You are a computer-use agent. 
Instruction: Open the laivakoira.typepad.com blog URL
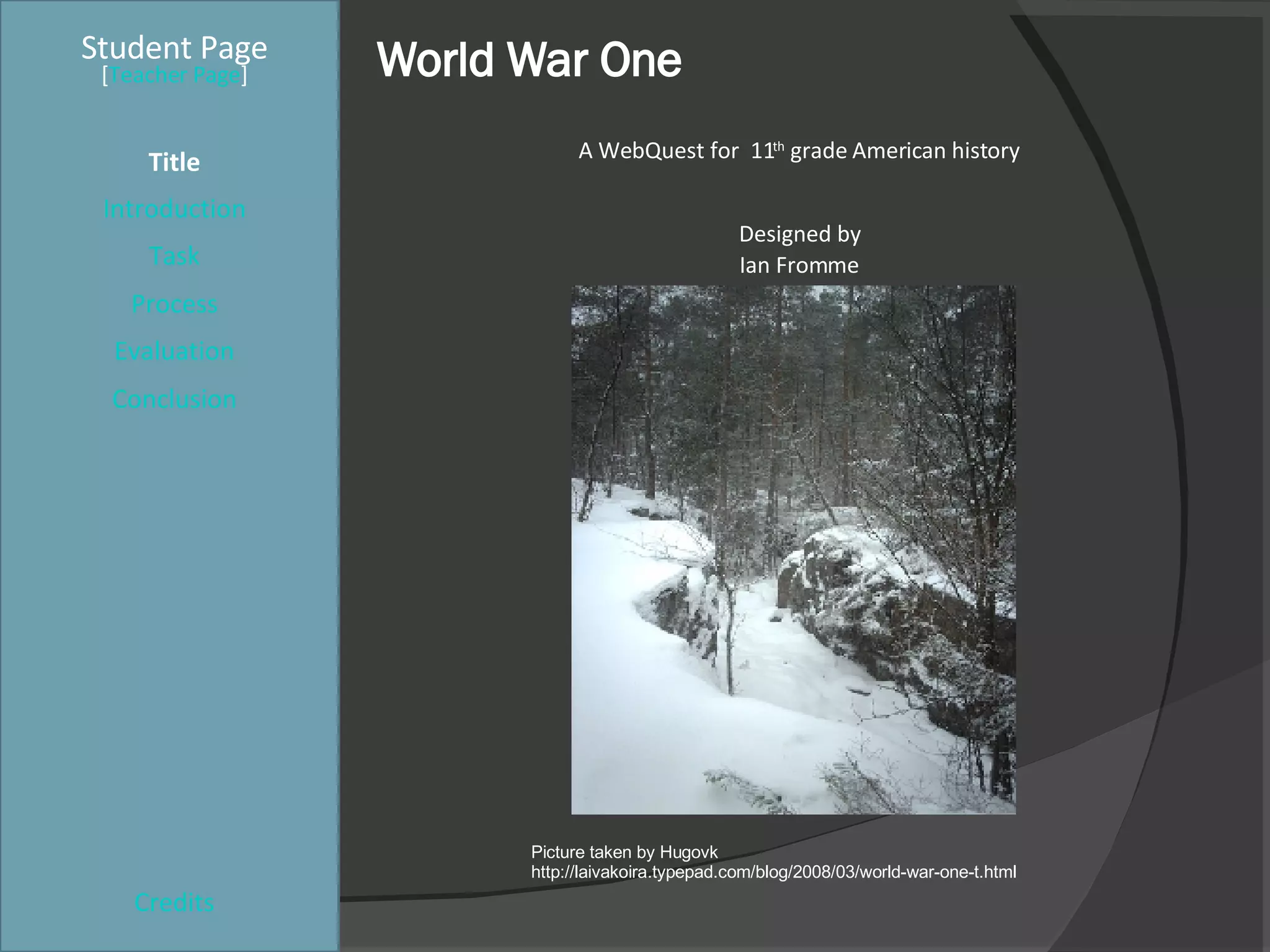point(773,872)
